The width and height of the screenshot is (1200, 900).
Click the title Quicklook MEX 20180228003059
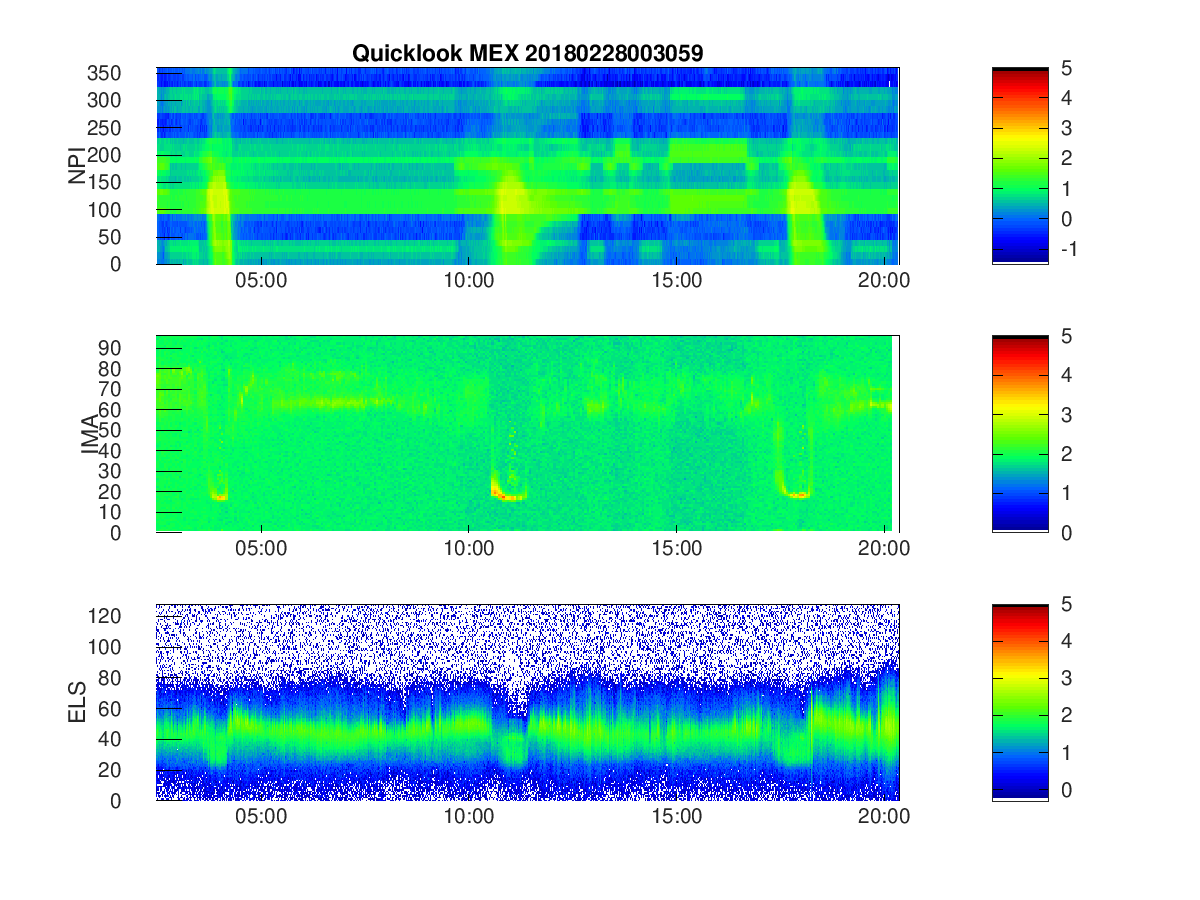[x=527, y=53]
